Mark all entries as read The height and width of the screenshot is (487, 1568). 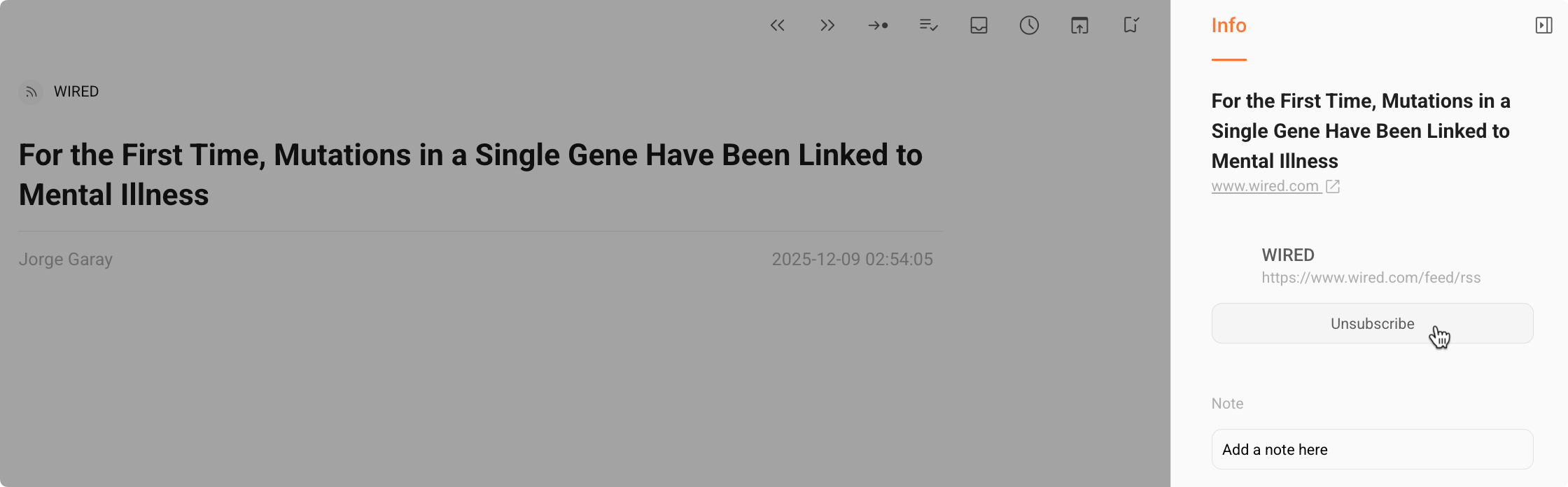pyautogui.click(x=927, y=25)
